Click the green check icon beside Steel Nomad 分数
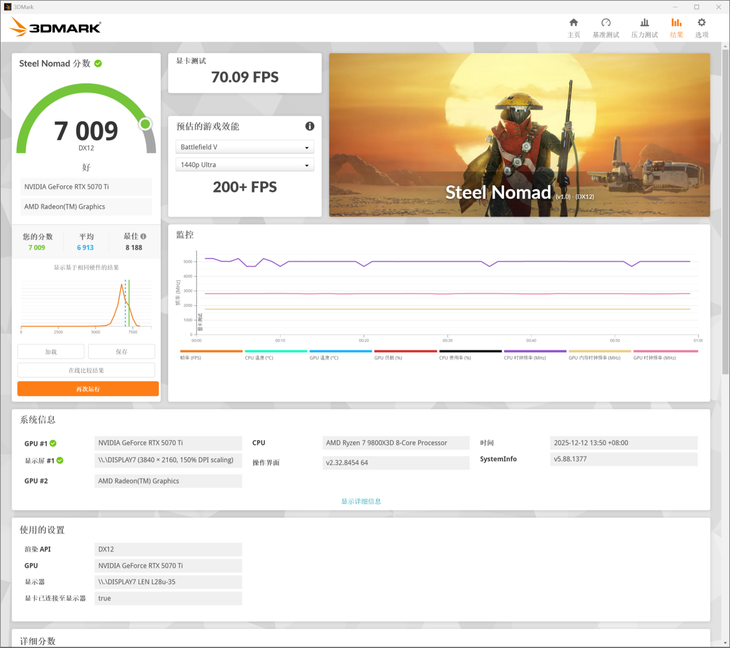 coord(98,64)
